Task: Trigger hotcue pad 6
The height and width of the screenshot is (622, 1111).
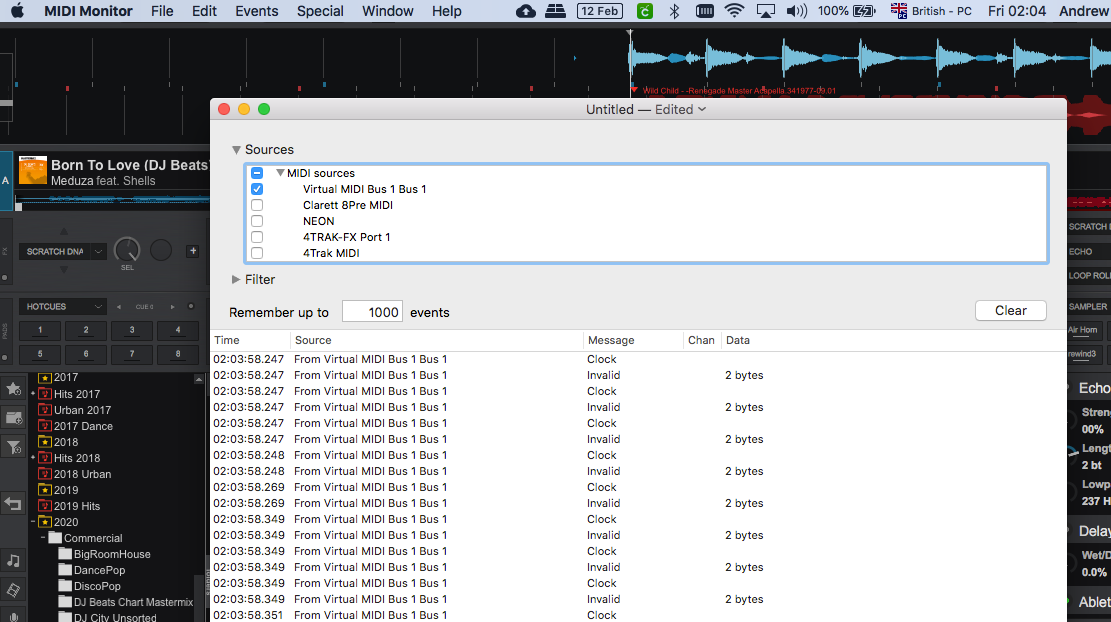Action: (86, 354)
